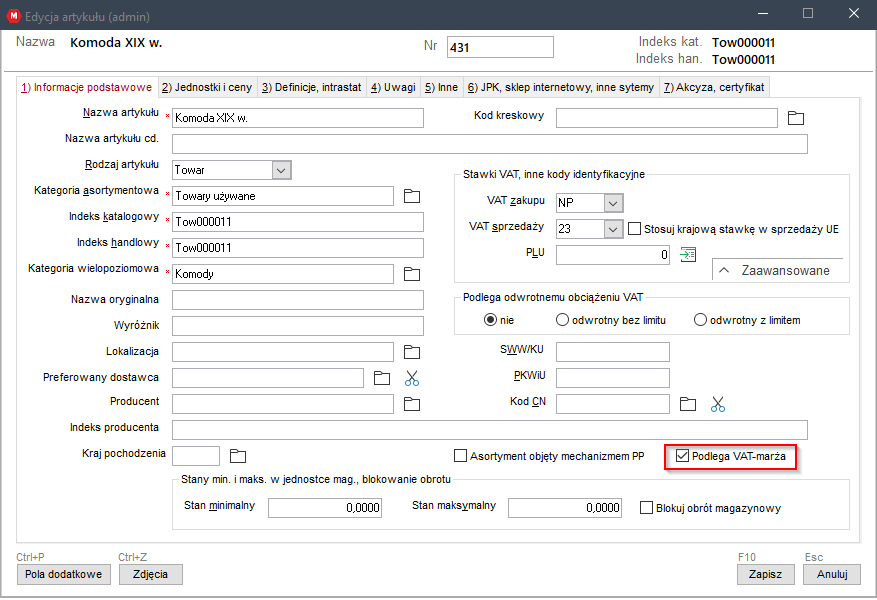
Task: Click Producent input field
Action: click(283, 404)
